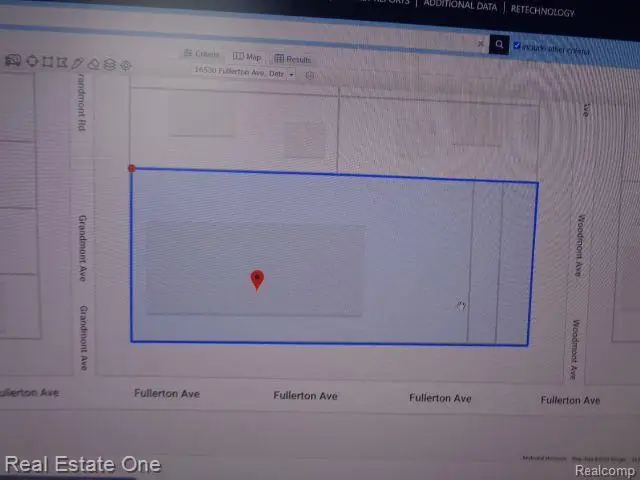Click the eraser tool to clear shapes
The width and height of the screenshot is (640, 480).
[93, 64]
